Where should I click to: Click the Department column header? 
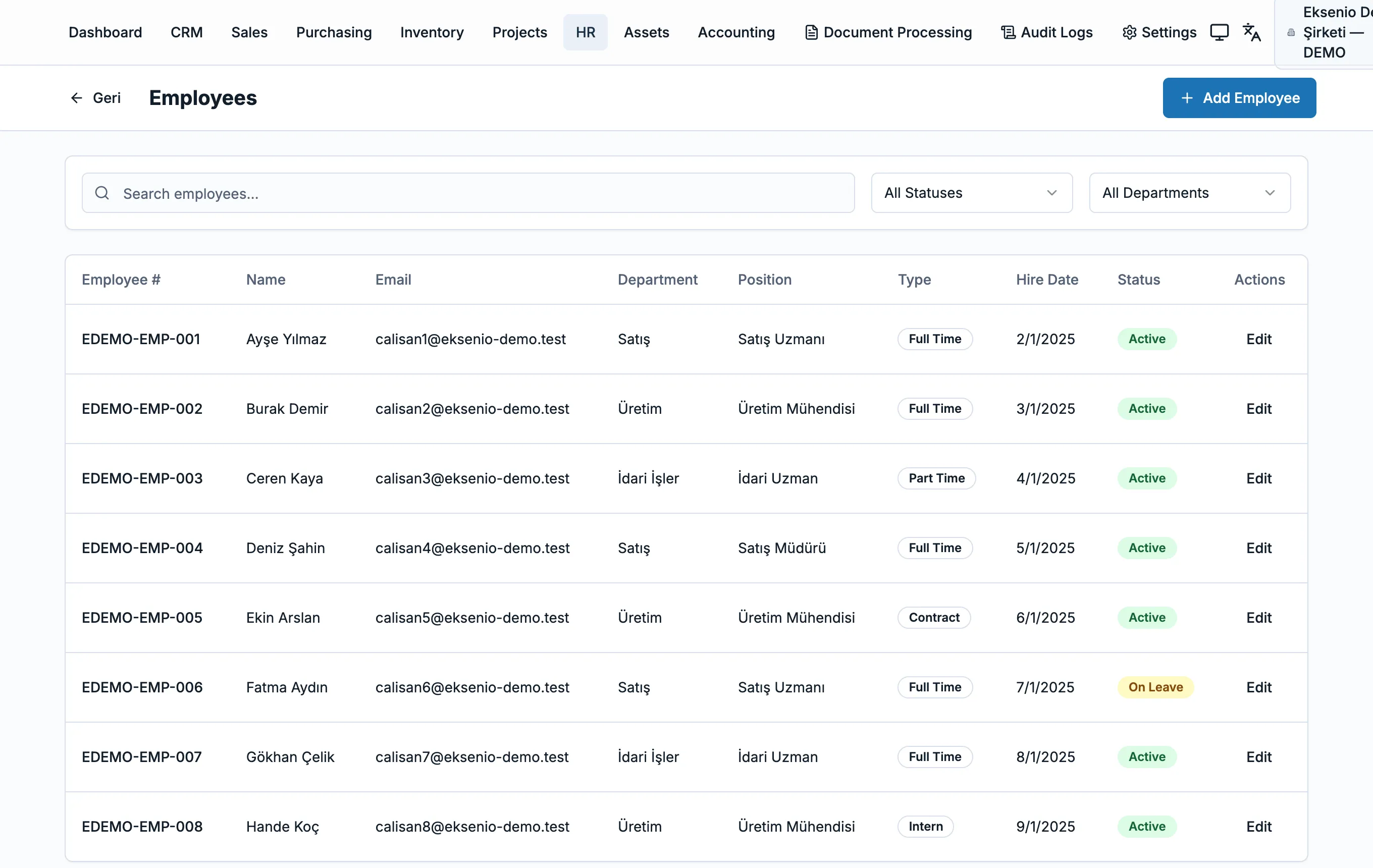point(657,279)
